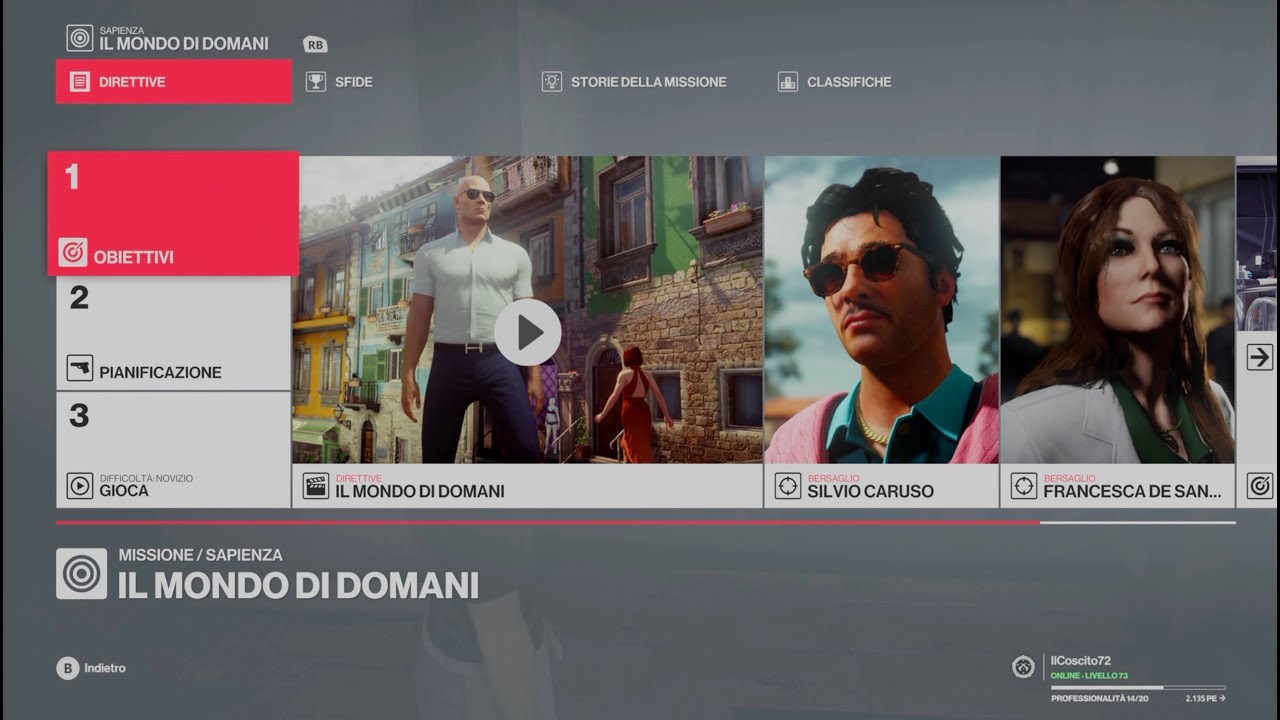Viewport: 1280px width, 720px height.
Task: Select step 2 Pianificazione
Action: [x=174, y=333]
